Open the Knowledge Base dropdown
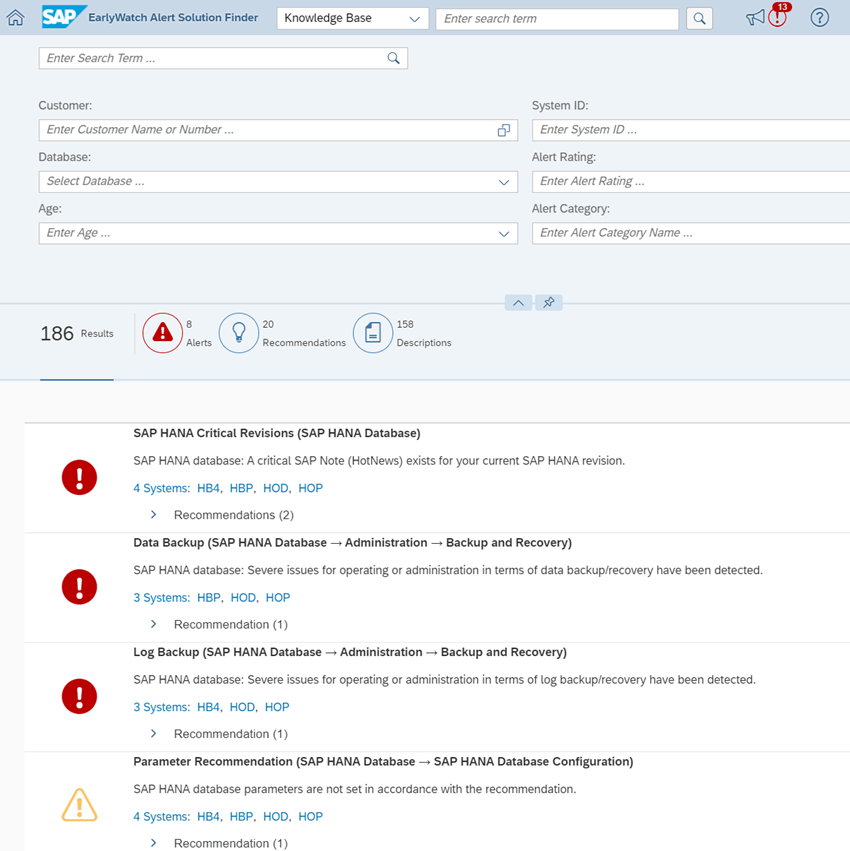The width and height of the screenshot is (850, 851). (x=352, y=18)
